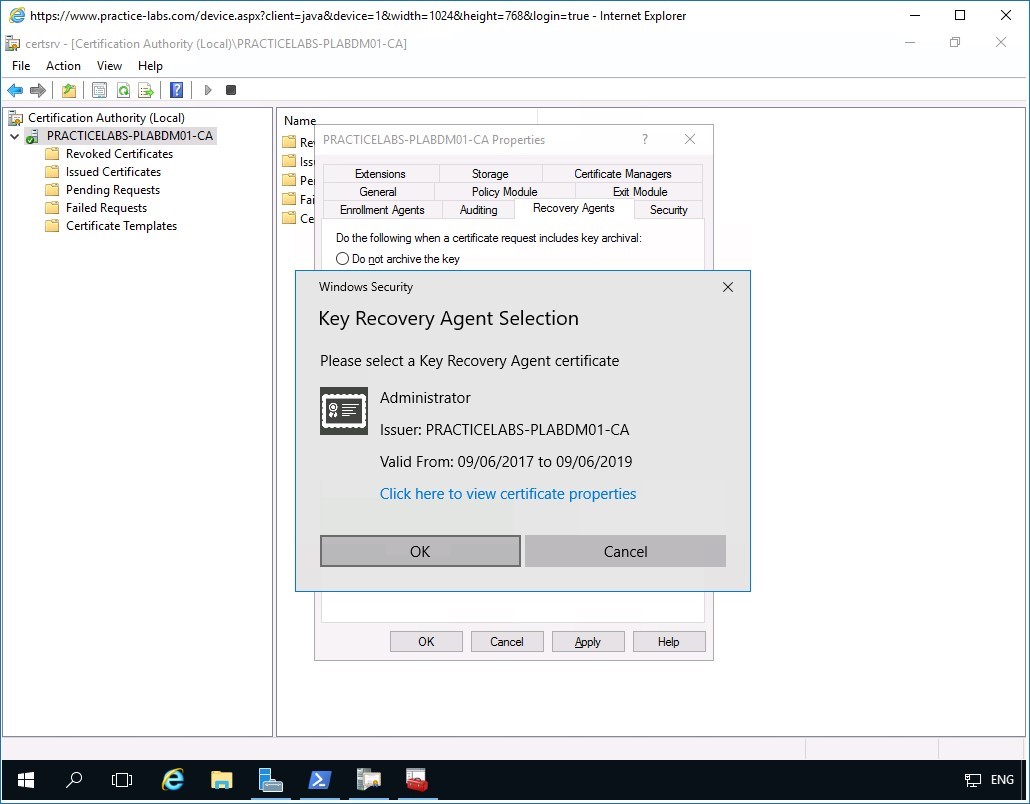Collapse the PRACTICELABS-PLABDM01-CA tree node
The width and height of the screenshot is (1030, 804).
tap(14, 136)
